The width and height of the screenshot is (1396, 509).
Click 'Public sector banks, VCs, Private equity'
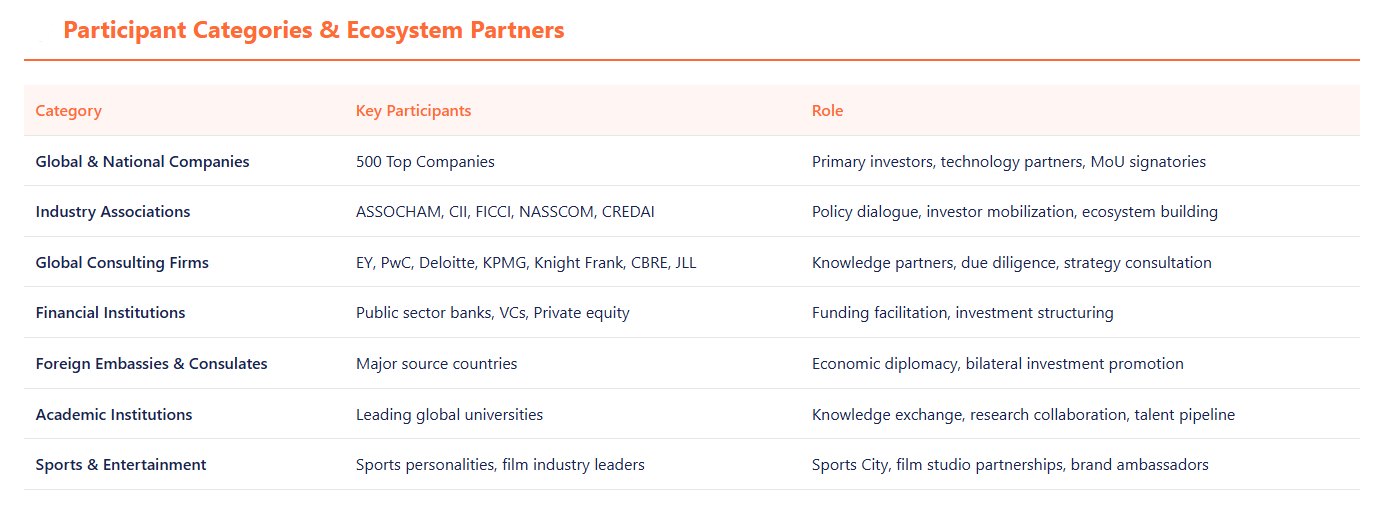(x=492, y=313)
